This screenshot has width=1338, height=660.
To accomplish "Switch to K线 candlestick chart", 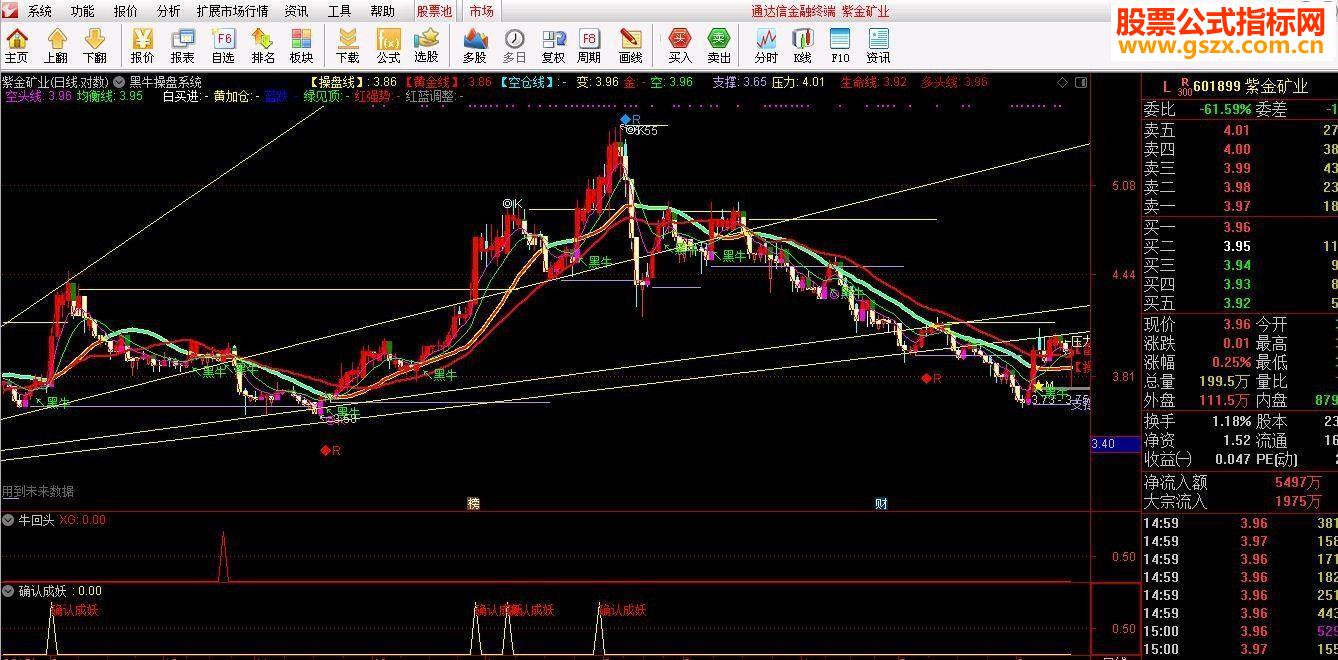I will click(802, 46).
